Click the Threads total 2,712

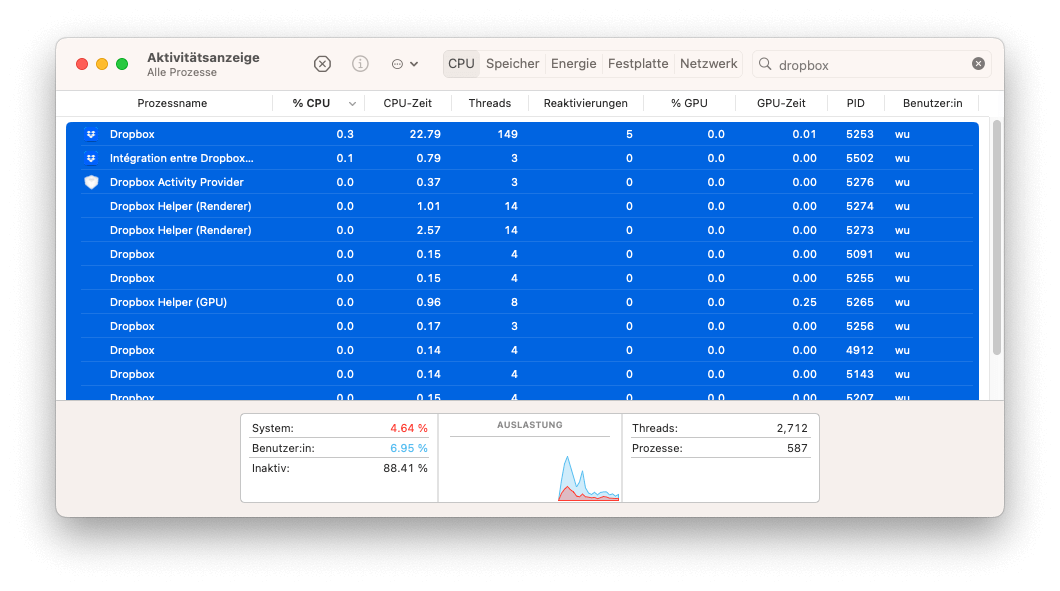pyautogui.click(x=792, y=428)
